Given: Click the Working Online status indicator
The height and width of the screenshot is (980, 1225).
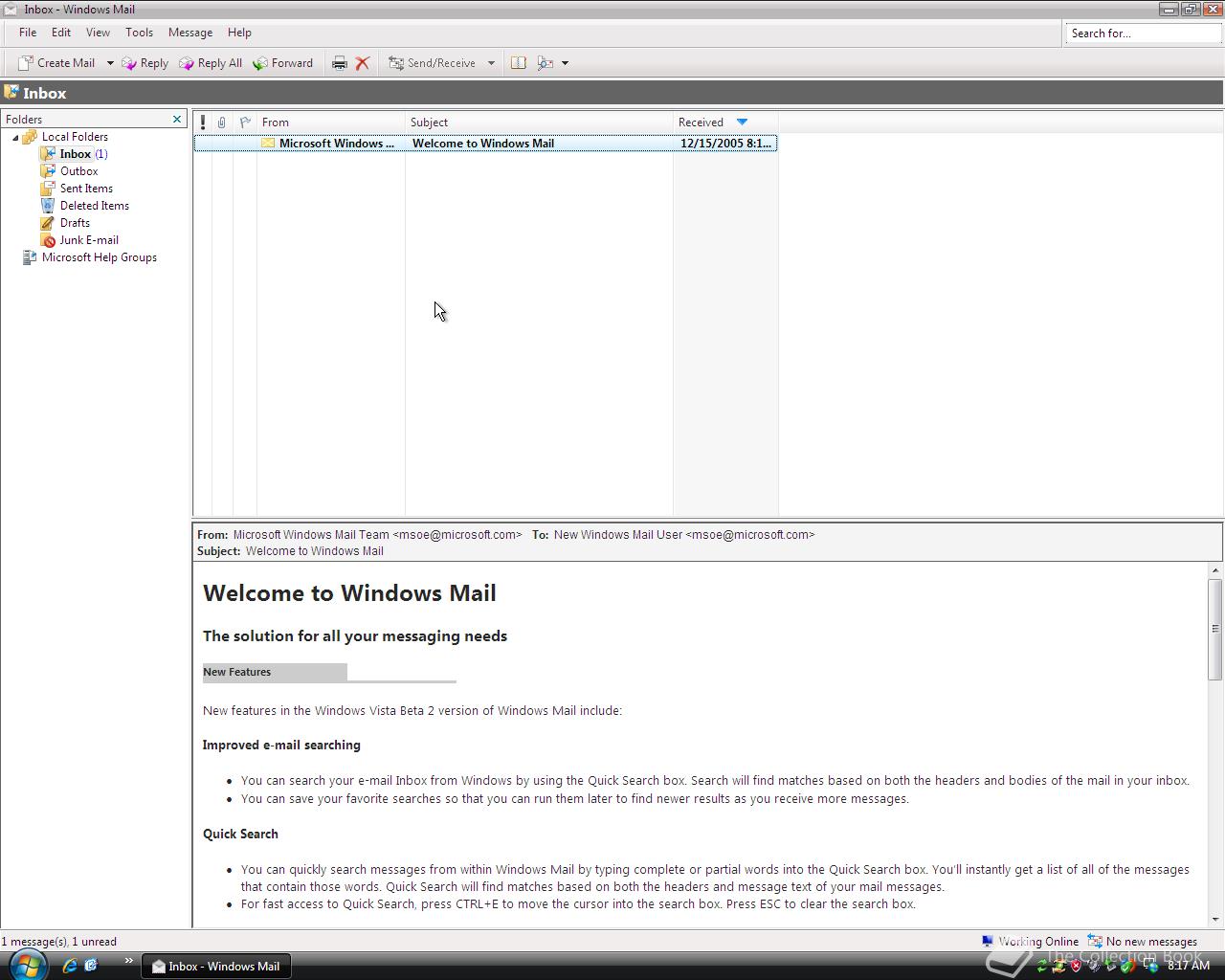Looking at the screenshot, I should (1030, 942).
